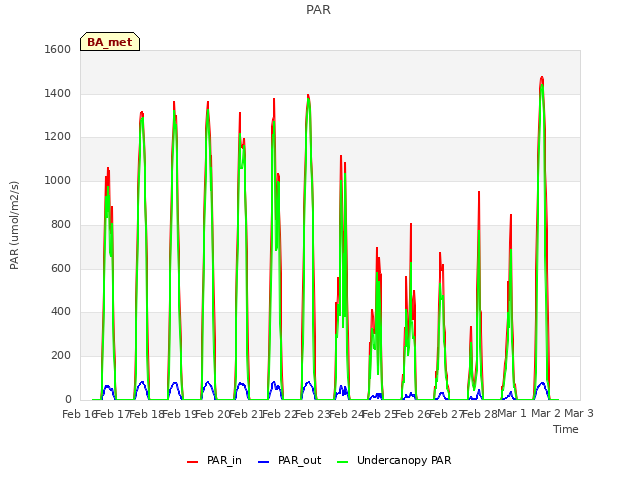Viewport: 640px width, 480px height.
Task: Click the Time x-axis label
Action: pos(566,429)
